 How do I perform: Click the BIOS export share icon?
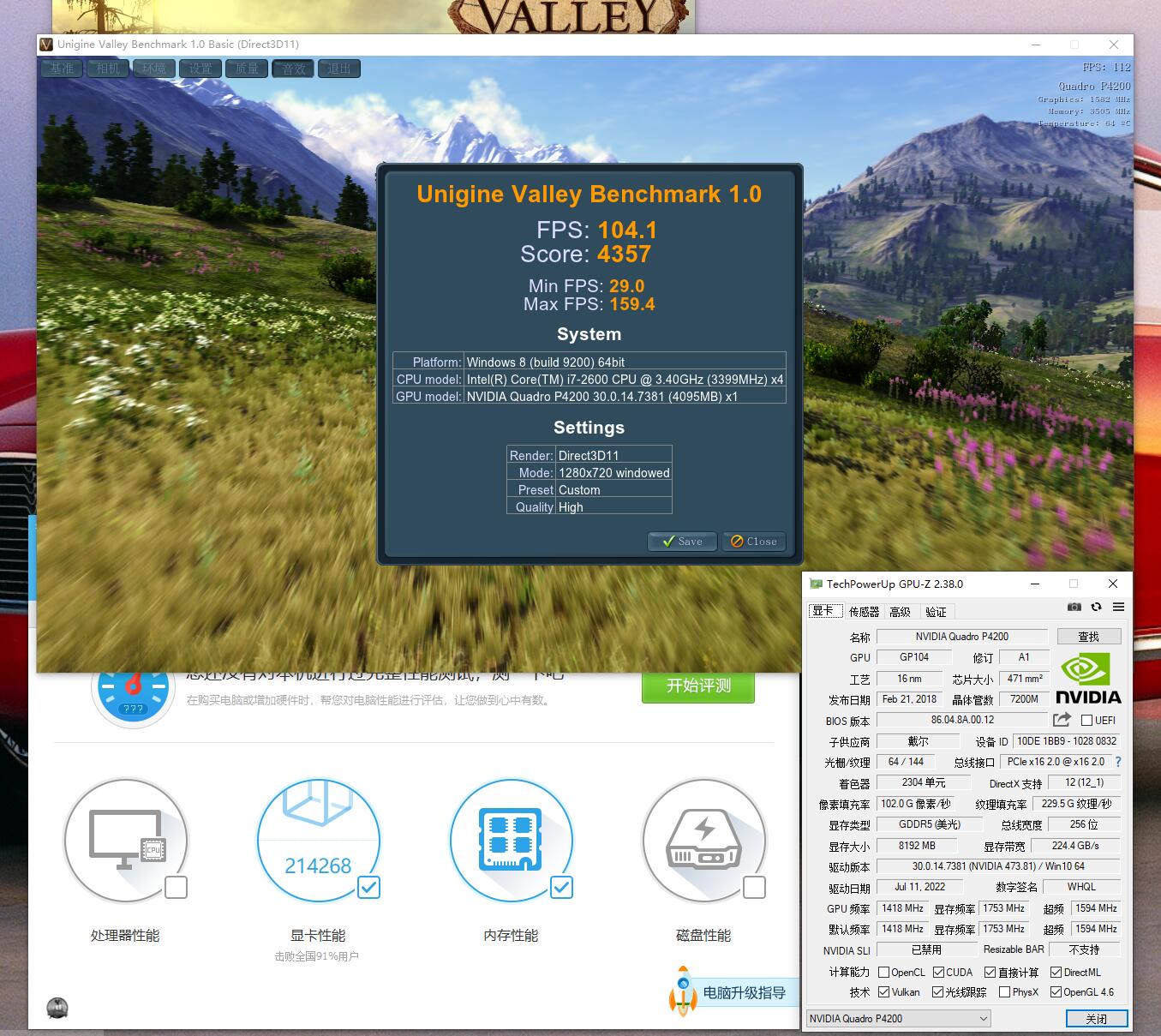pyautogui.click(x=1062, y=720)
